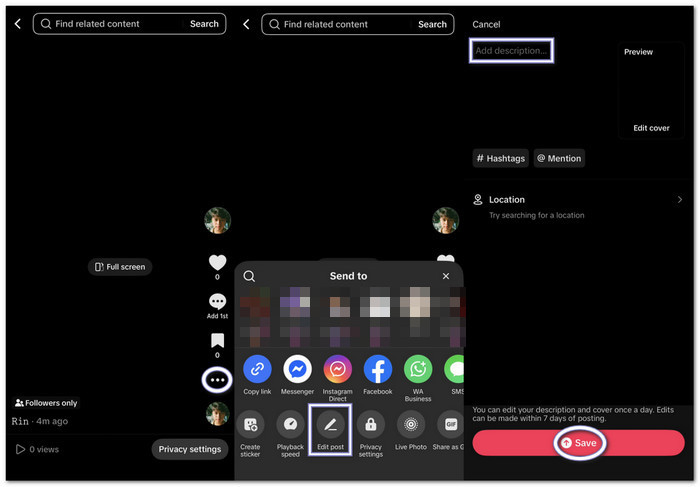
Task: Click the Search button in the left panel
Action: pyautogui.click(x=204, y=24)
